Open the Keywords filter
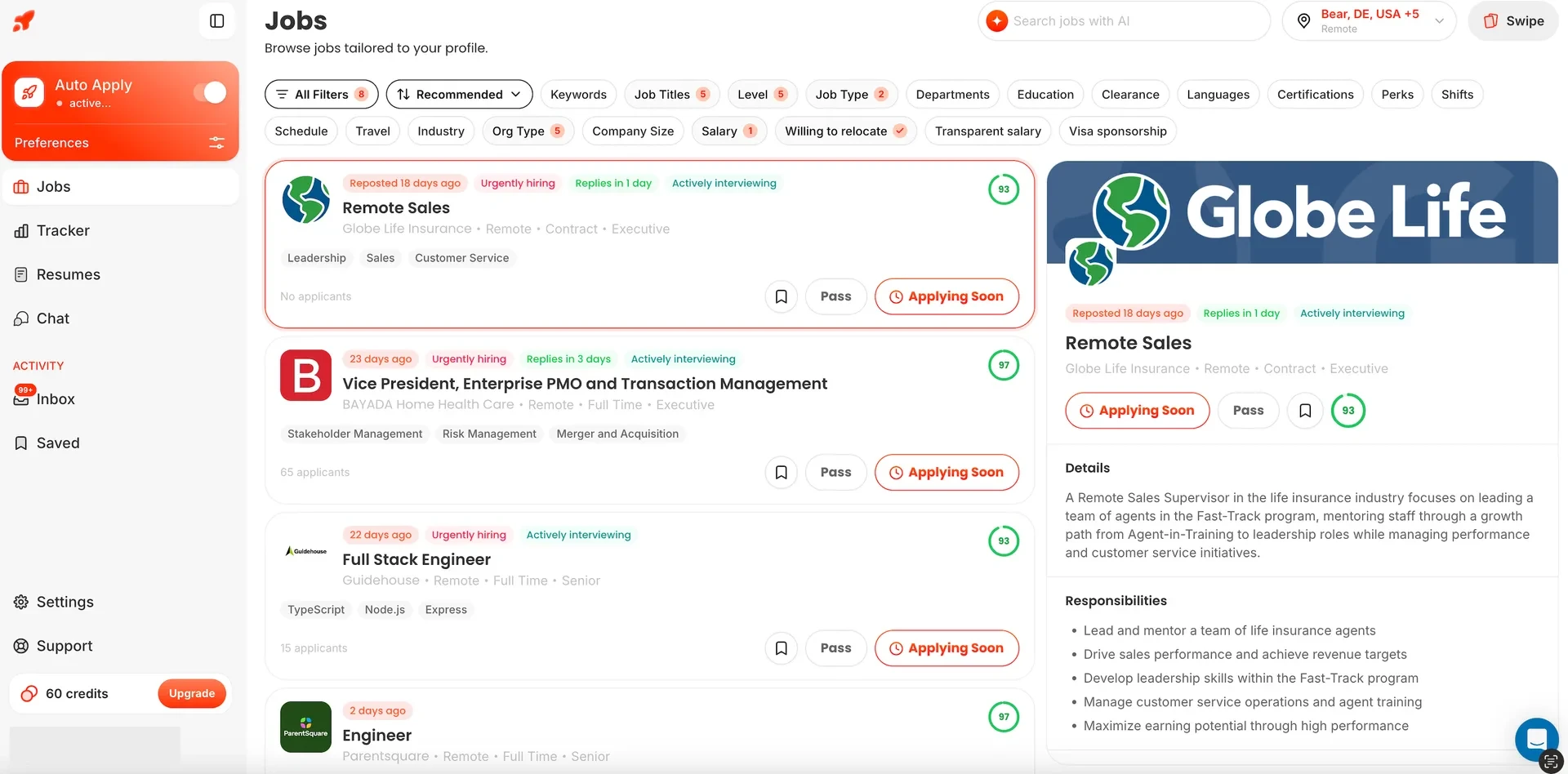Screen dimensions: 1568x774 (578, 95)
